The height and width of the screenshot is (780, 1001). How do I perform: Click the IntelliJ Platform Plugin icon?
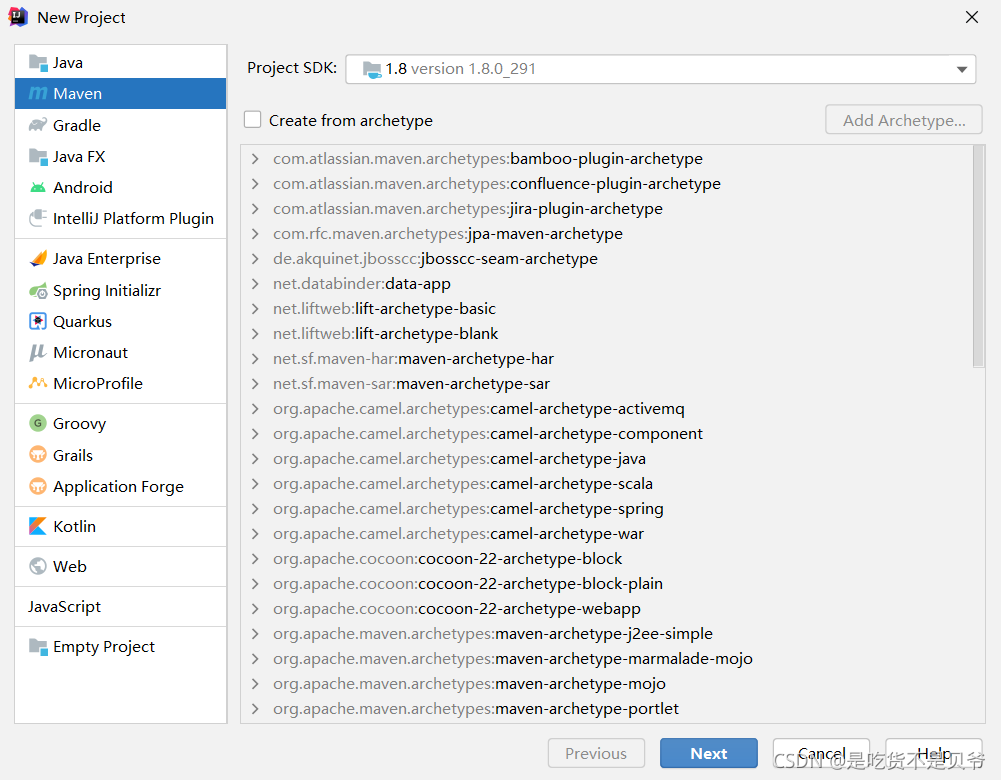coord(38,218)
